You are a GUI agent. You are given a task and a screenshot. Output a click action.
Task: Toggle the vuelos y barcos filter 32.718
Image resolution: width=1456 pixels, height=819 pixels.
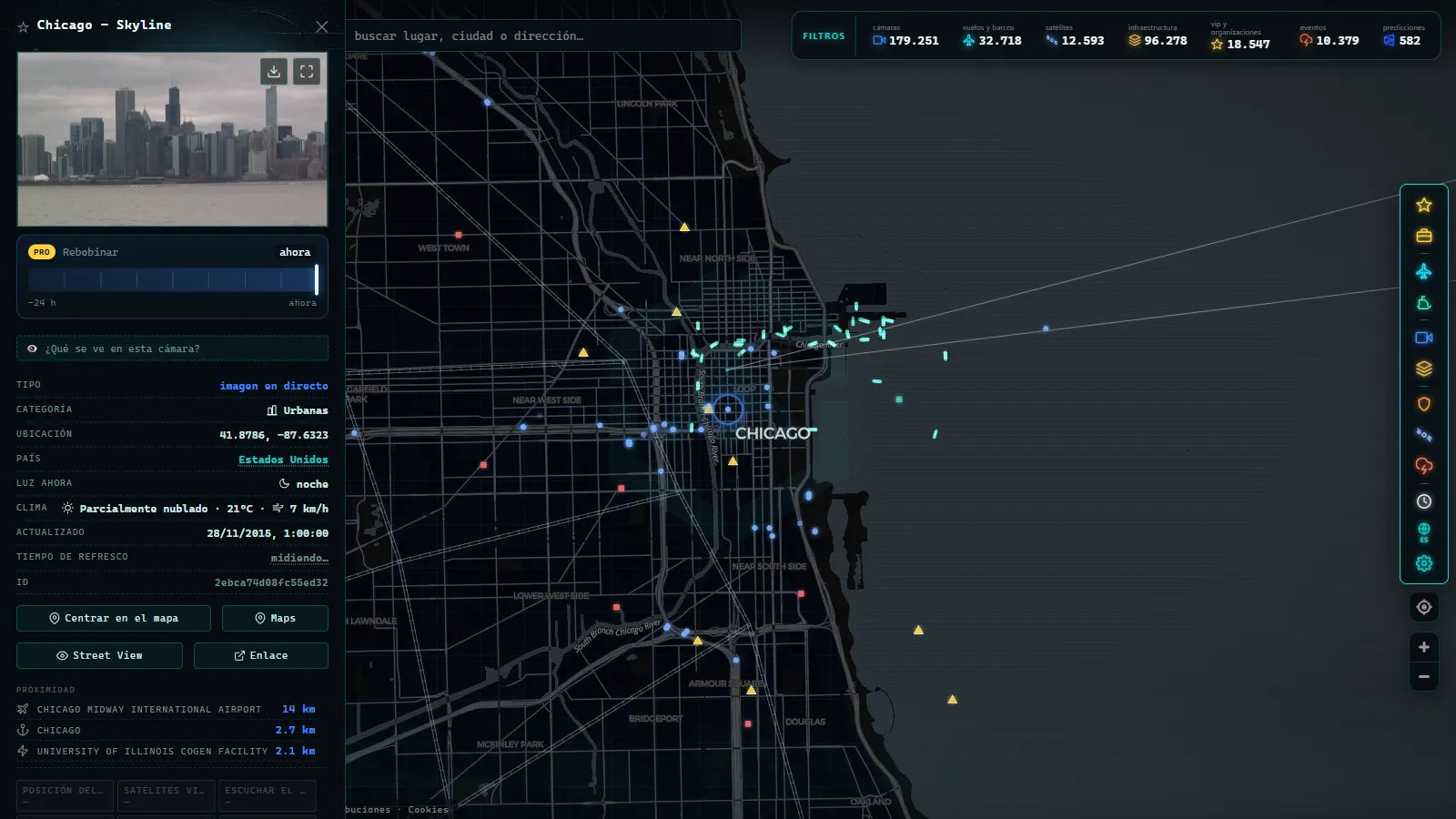[992, 36]
